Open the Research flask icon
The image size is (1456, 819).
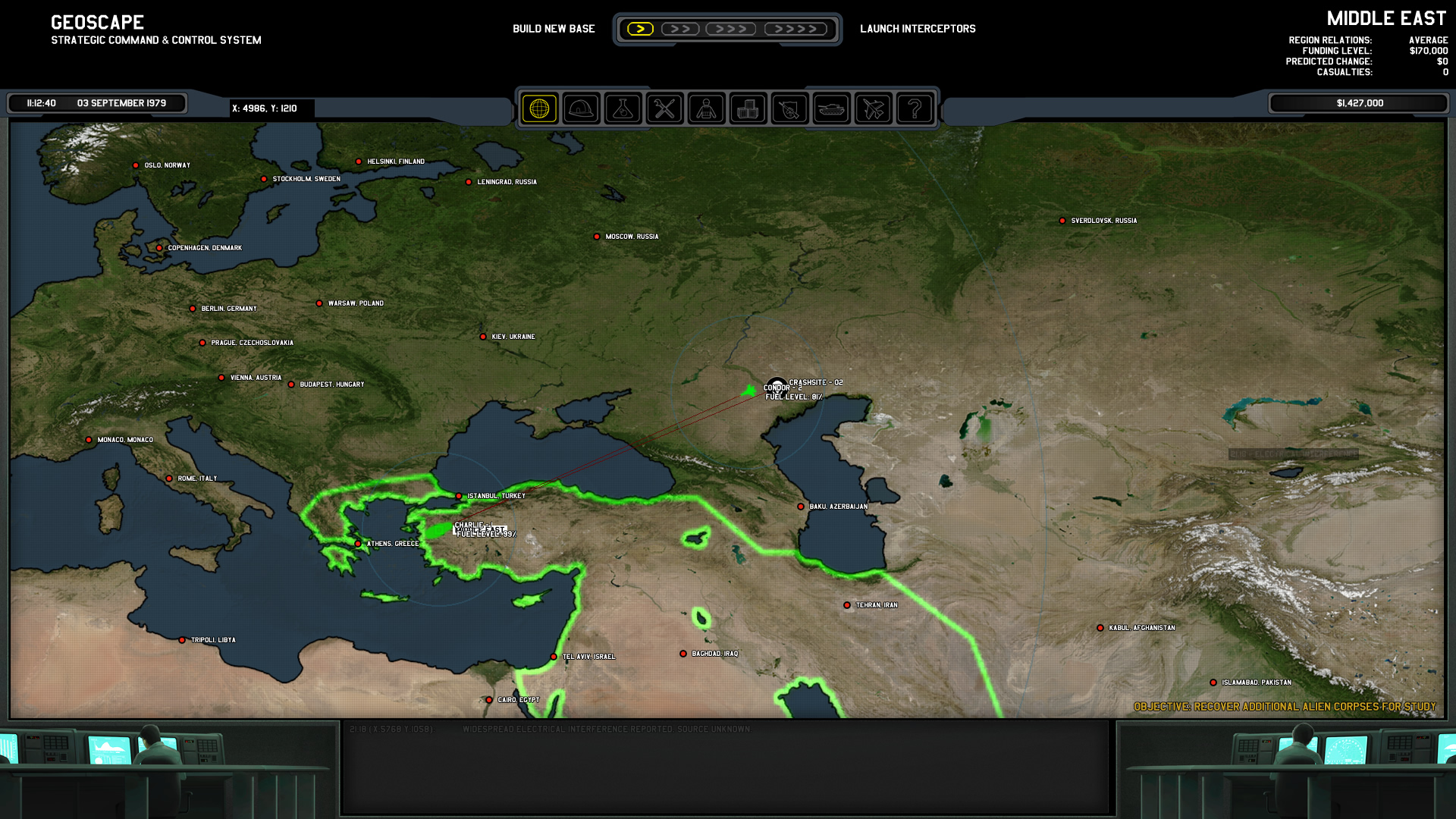[x=623, y=108]
